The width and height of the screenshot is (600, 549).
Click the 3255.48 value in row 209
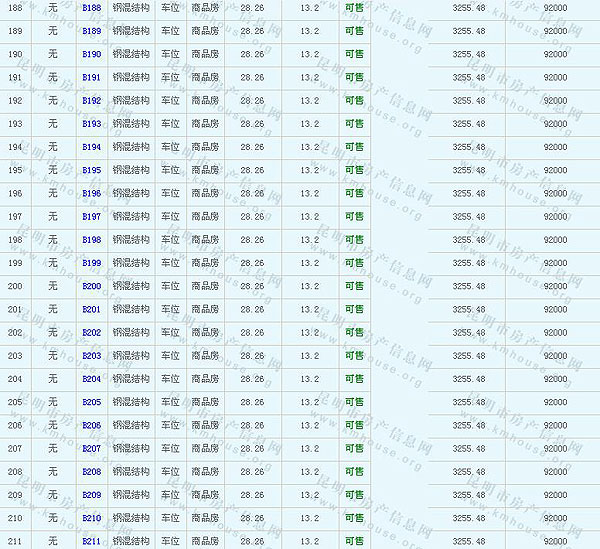(x=468, y=495)
